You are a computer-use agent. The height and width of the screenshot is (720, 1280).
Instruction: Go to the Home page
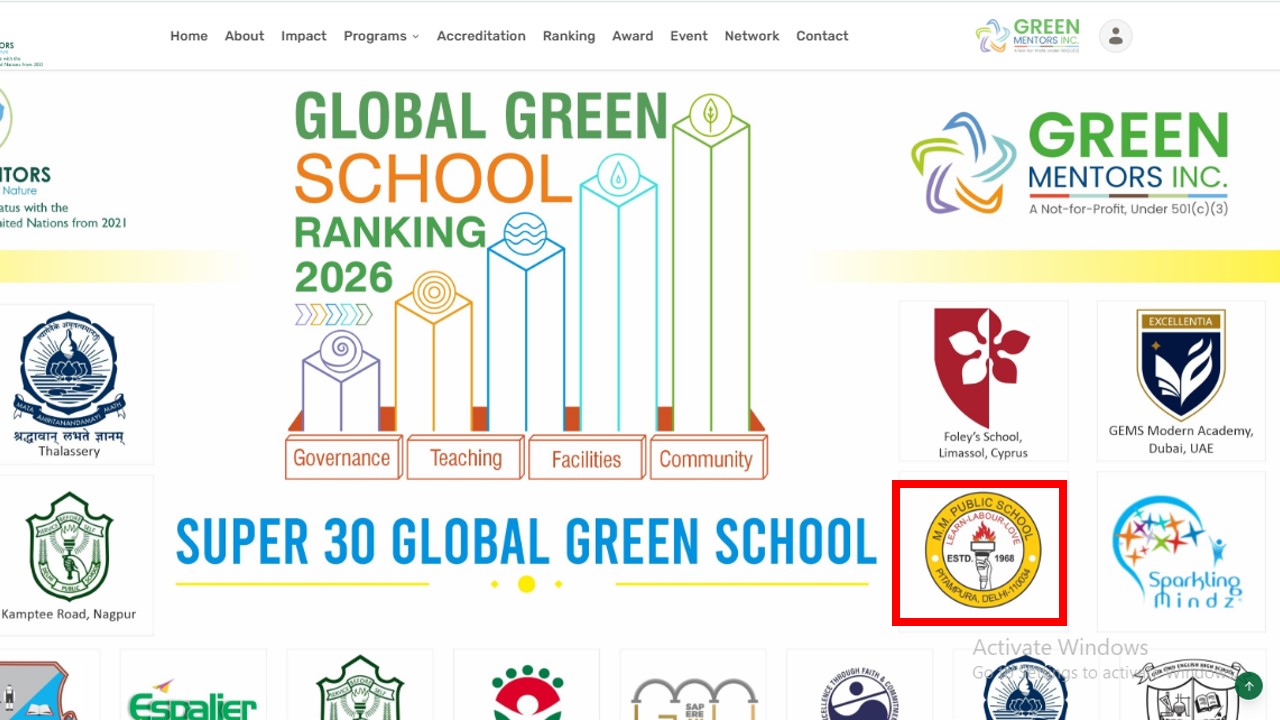189,36
